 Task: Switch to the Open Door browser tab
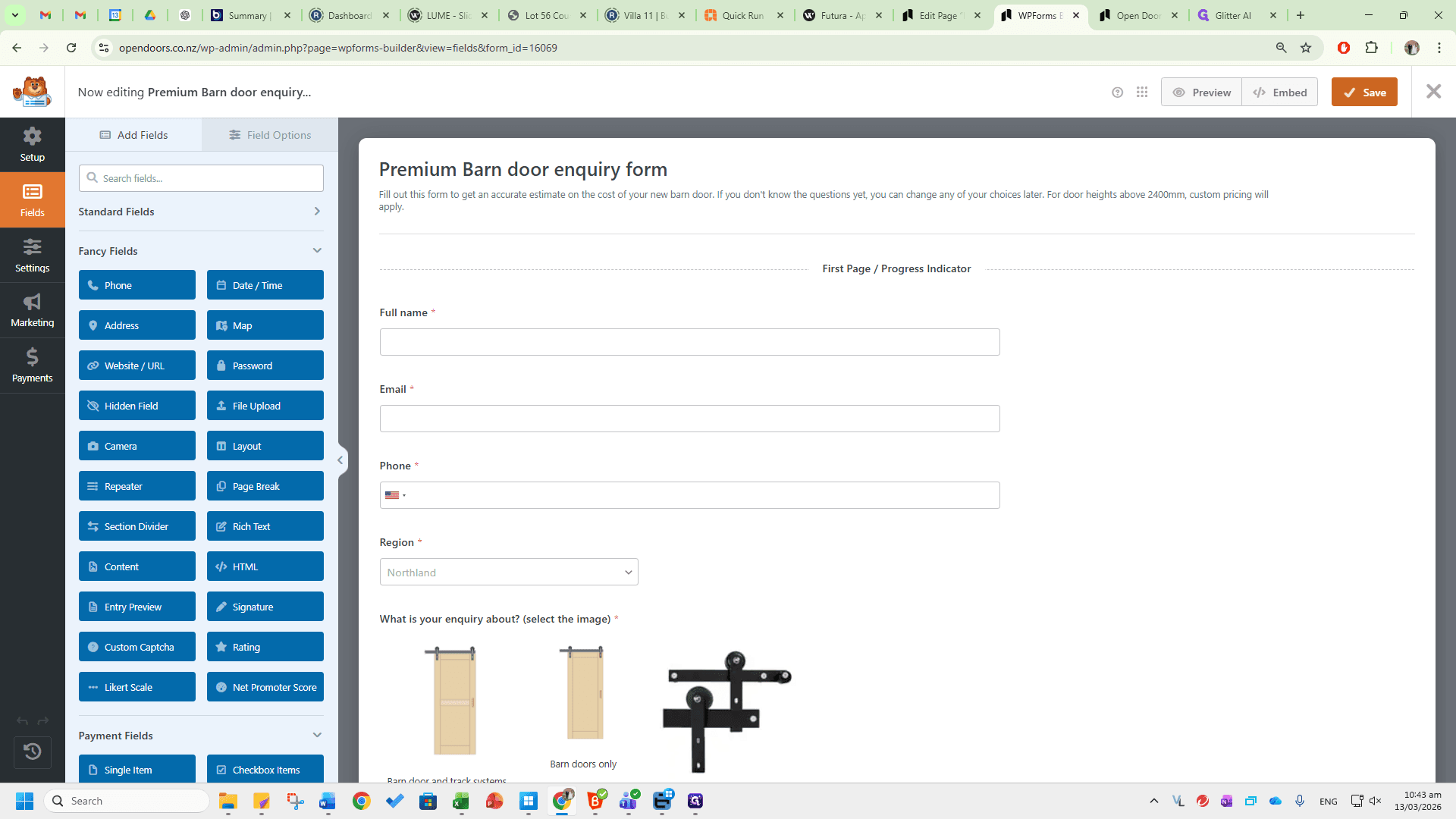1137,15
